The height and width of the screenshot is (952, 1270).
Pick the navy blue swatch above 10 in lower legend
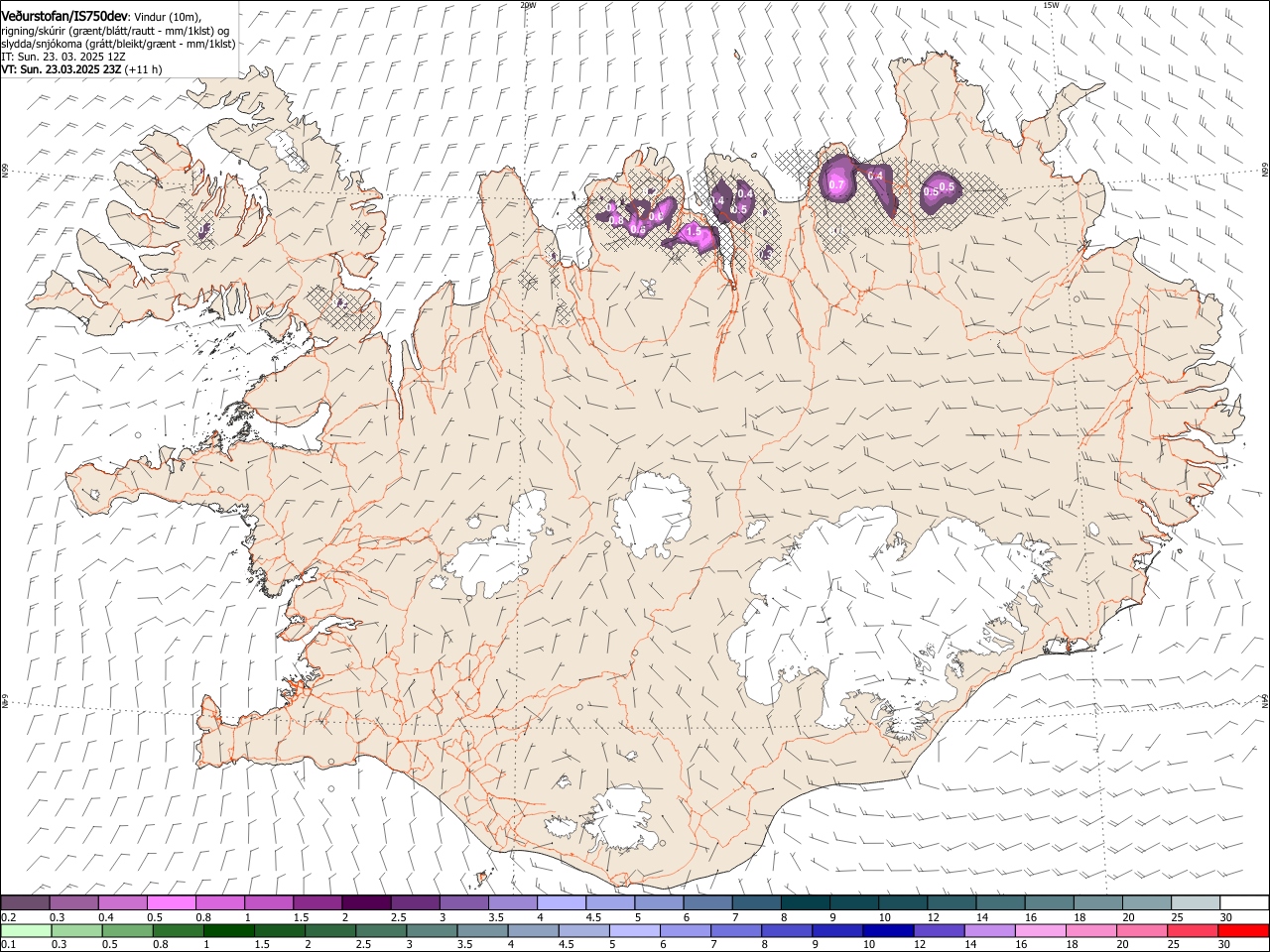point(888,929)
